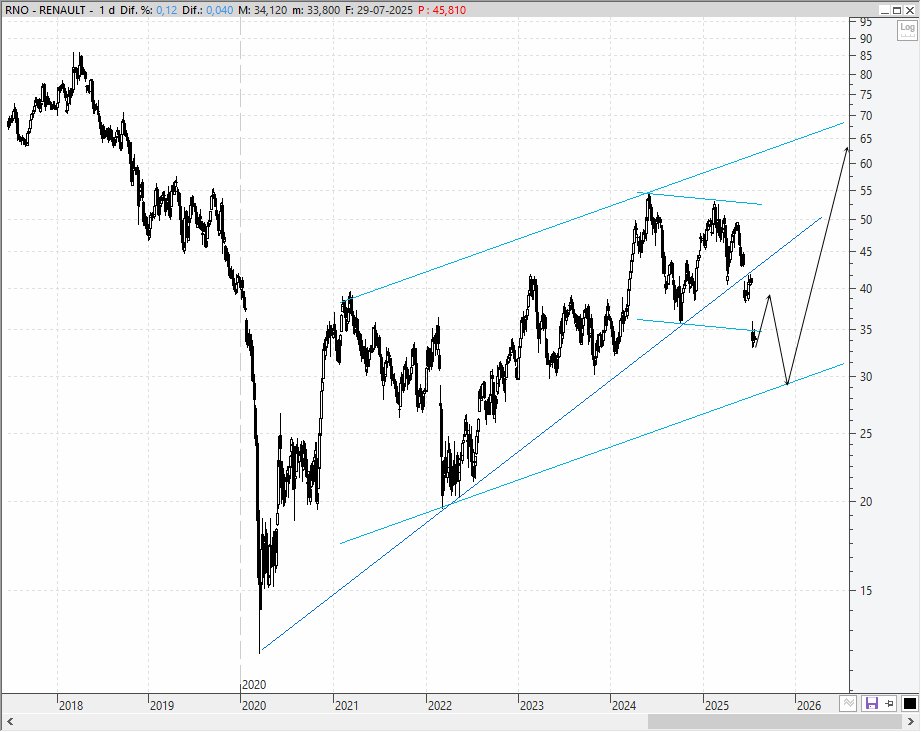Click the purple save diskette icon
The image size is (921, 732).
[871, 703]
